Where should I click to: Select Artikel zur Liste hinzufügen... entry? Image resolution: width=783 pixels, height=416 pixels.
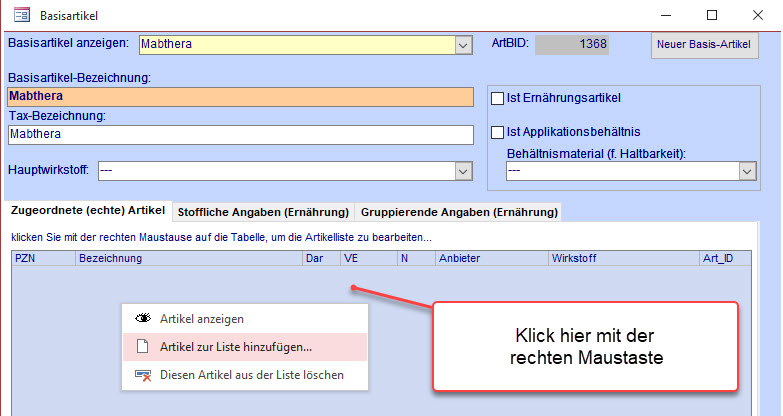(245, 347)
